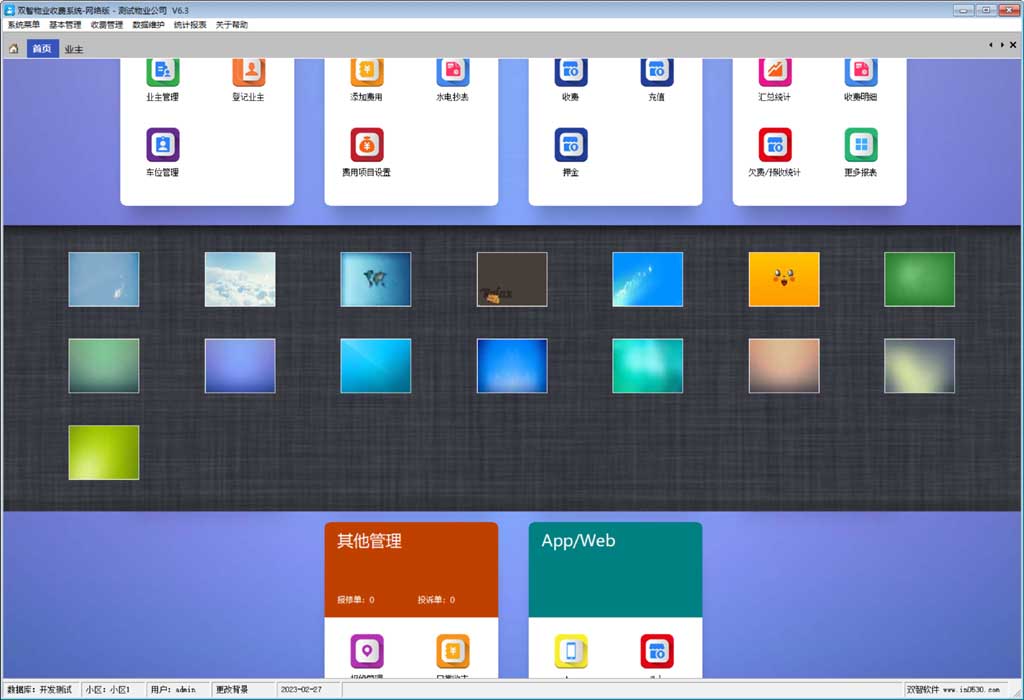Click the 双智软件 website link in the status bar

coord(953,690)
